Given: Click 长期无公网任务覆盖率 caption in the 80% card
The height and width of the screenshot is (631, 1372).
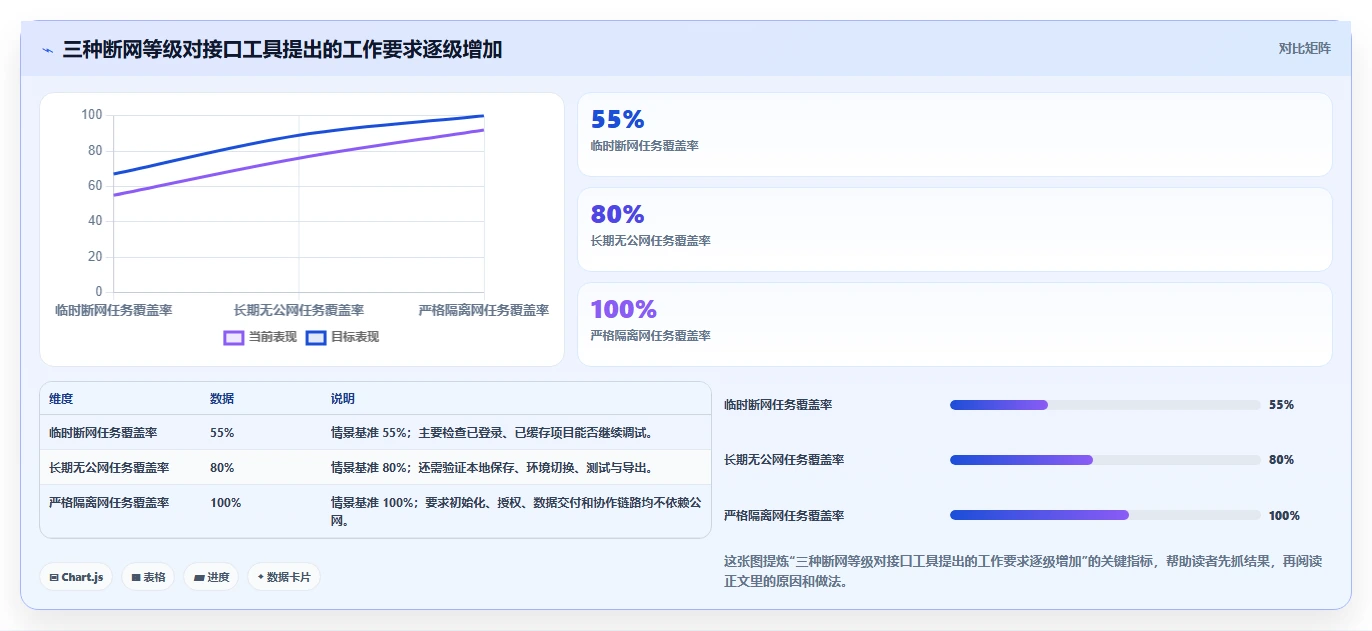Looking at the screenshot, I should tap(651, 241).
